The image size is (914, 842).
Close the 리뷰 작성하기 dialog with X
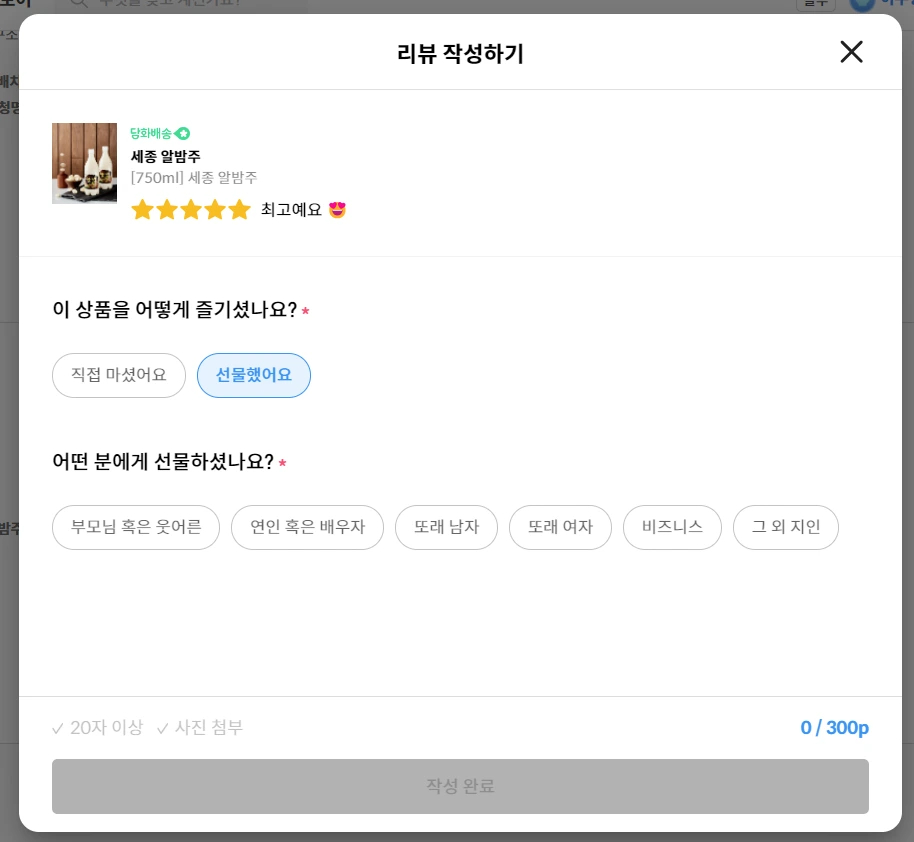point(851,52)
